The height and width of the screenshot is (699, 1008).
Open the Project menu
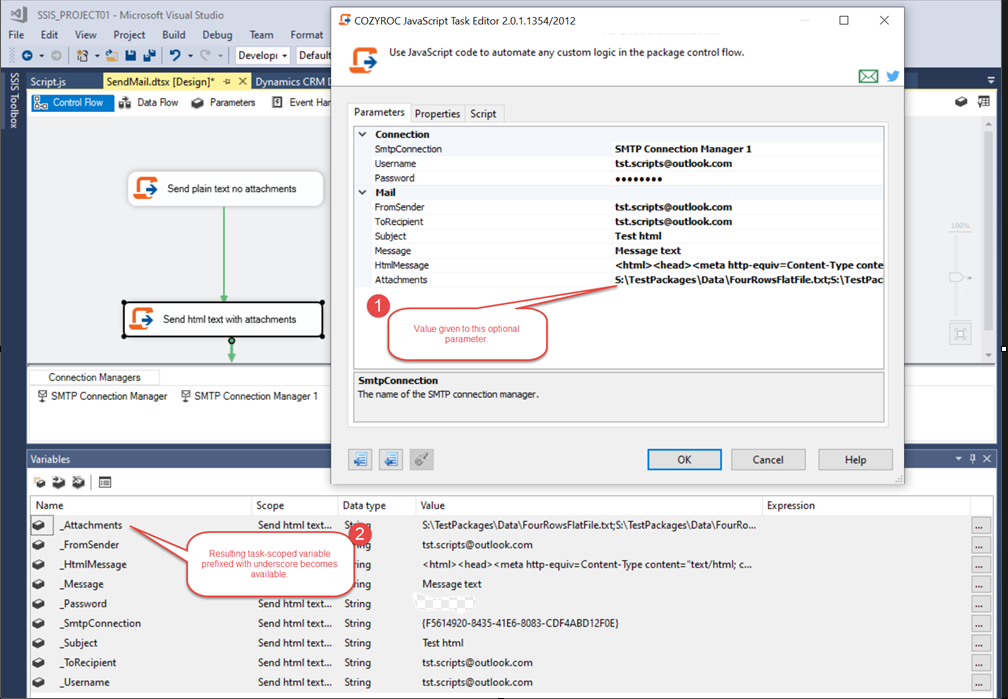pyautogui.click(x=129, y=35)
